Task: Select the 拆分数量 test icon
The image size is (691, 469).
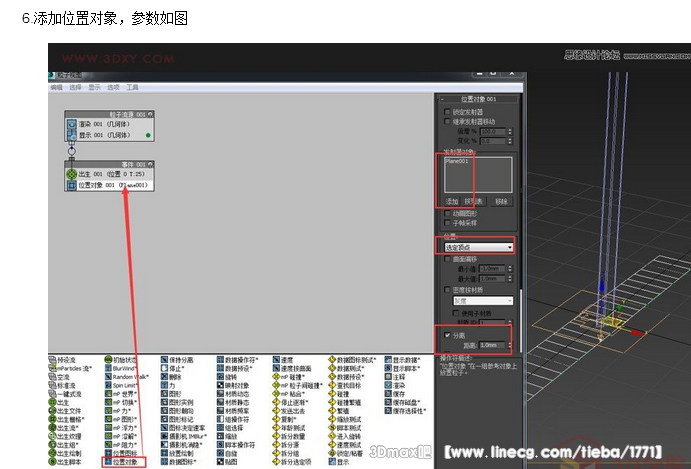Action: click(276, 436)
